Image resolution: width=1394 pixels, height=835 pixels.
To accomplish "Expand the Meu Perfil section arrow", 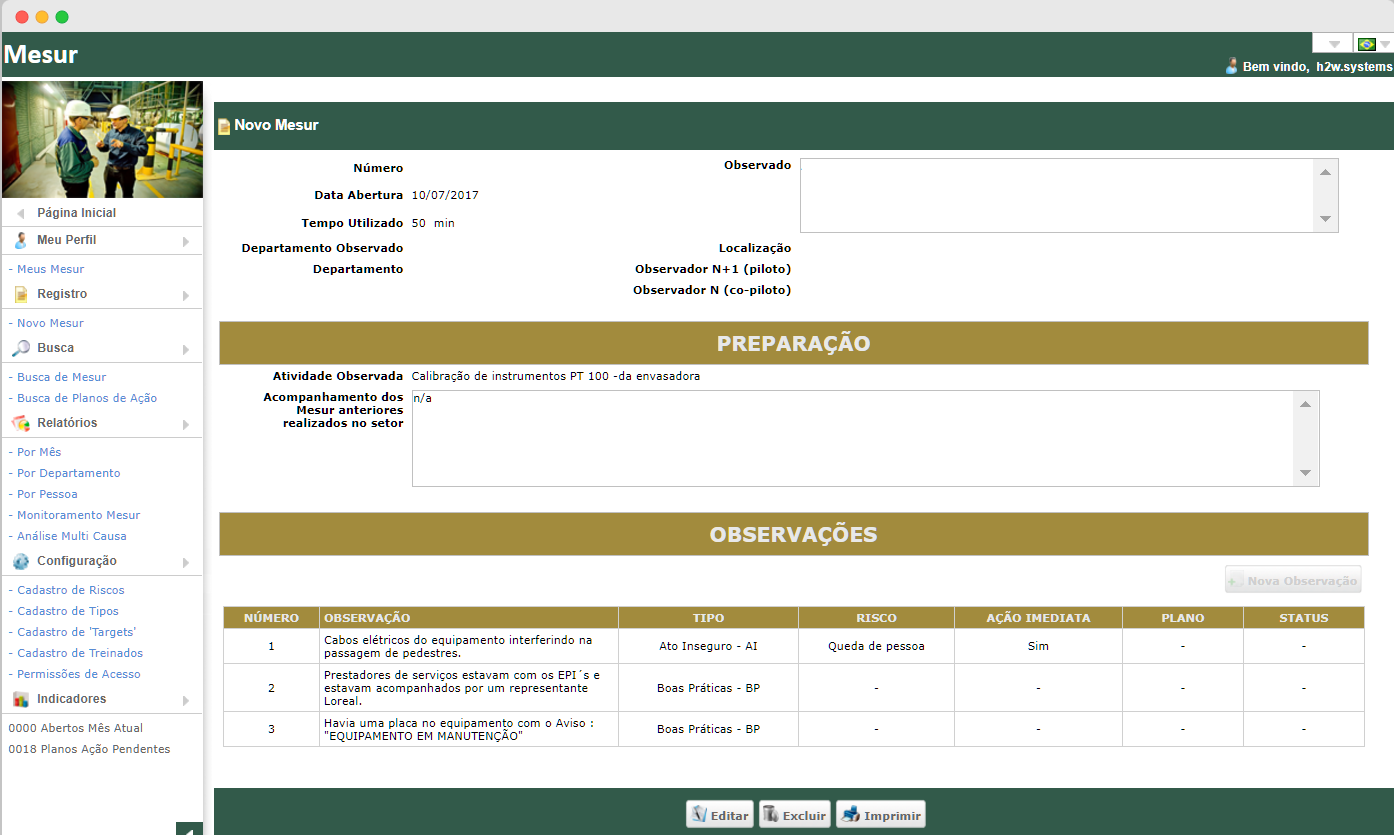I will click(186, 241).
